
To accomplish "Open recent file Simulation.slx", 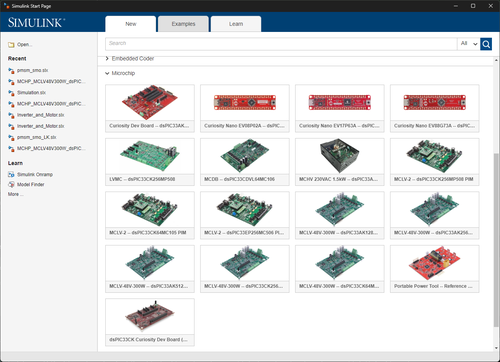I will point(31,93).
